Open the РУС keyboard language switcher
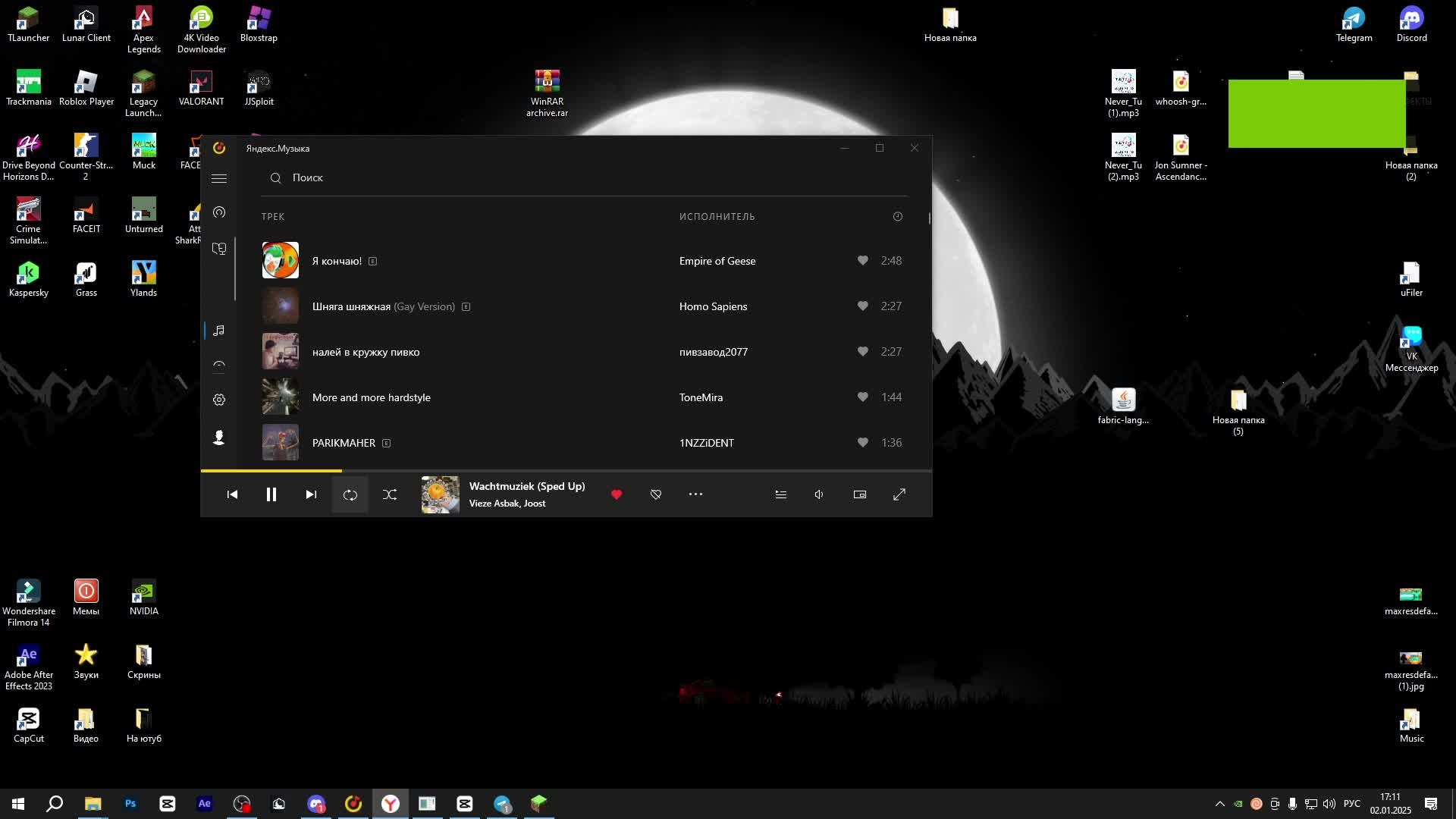The width and height of the screenshot is (1456, 819). tap(1352, 804)
